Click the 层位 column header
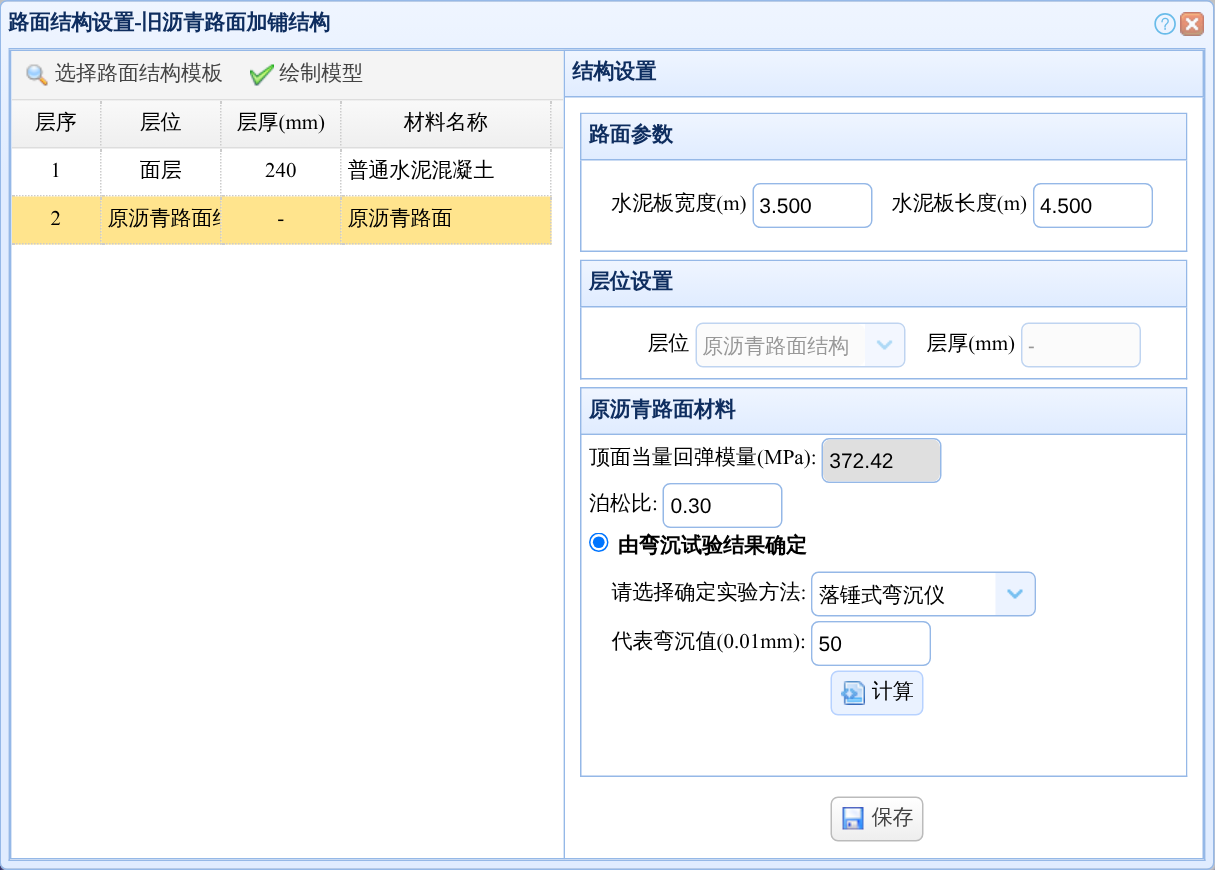This screenshot has width=1215, height=870. tap(161, 123)
